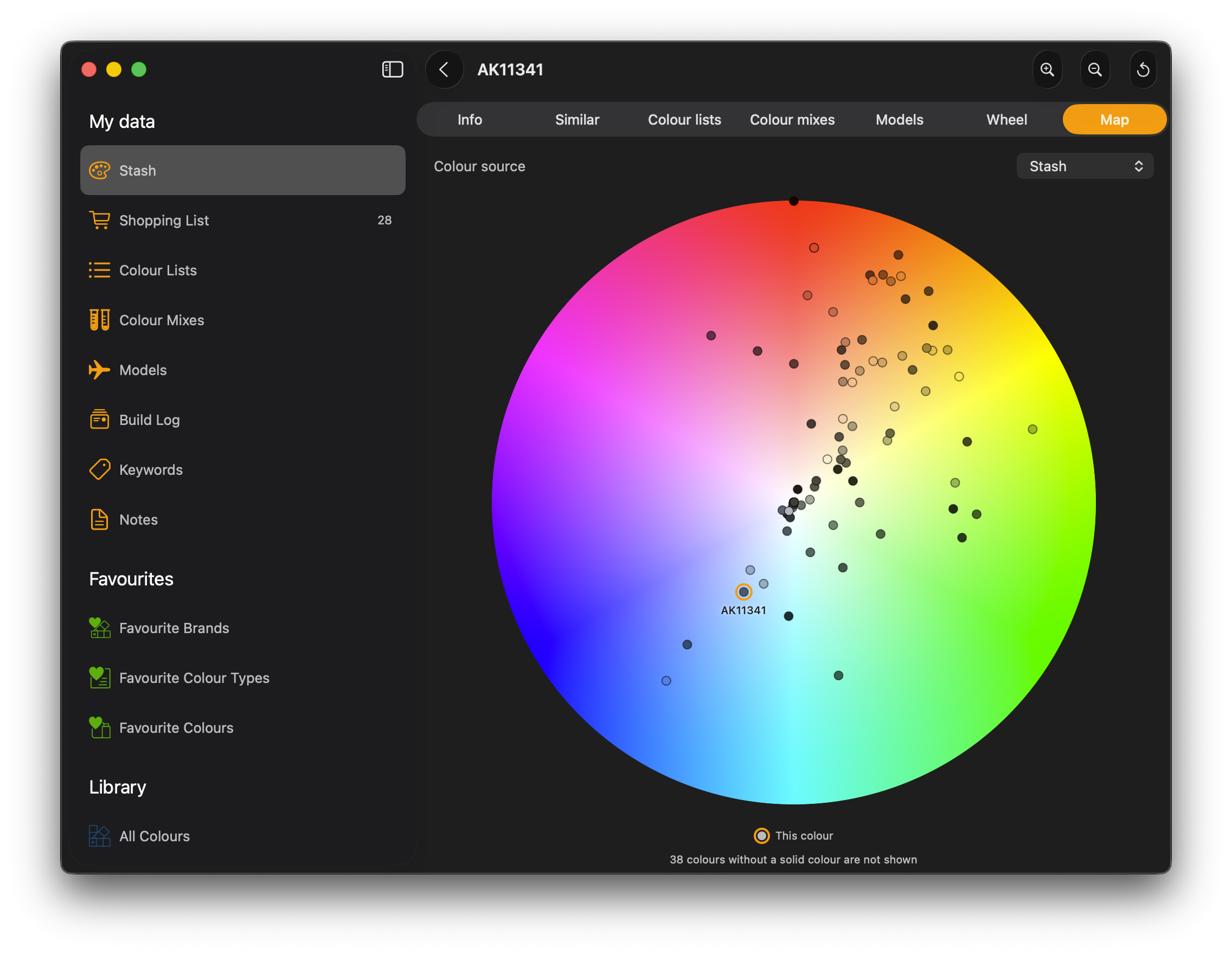Click the Keywords tag icon
This screenshot has height=954, width=1232.
tap(99, 469)
